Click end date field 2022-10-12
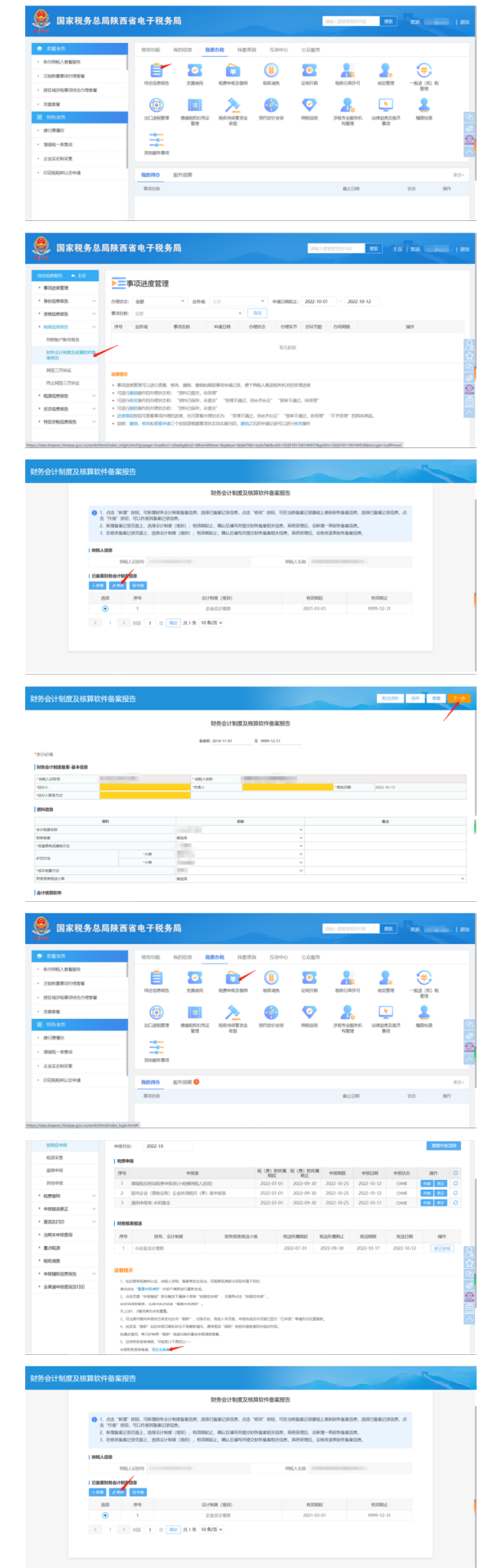 click(361, 302)
